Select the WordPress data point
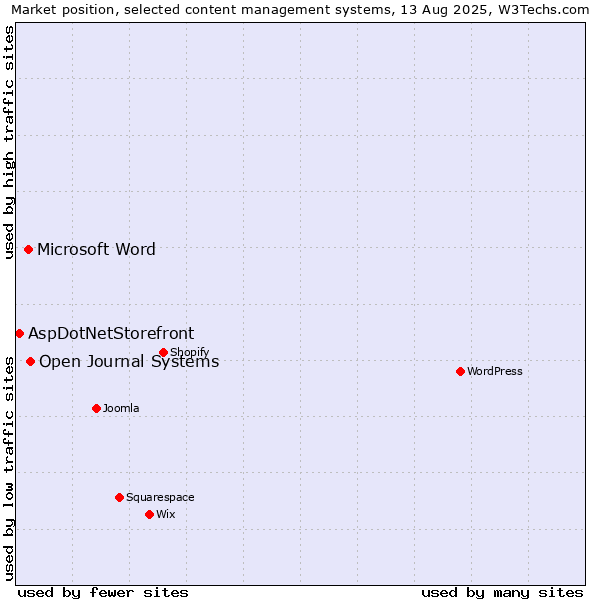600x600 pixels. click(460, 371)
